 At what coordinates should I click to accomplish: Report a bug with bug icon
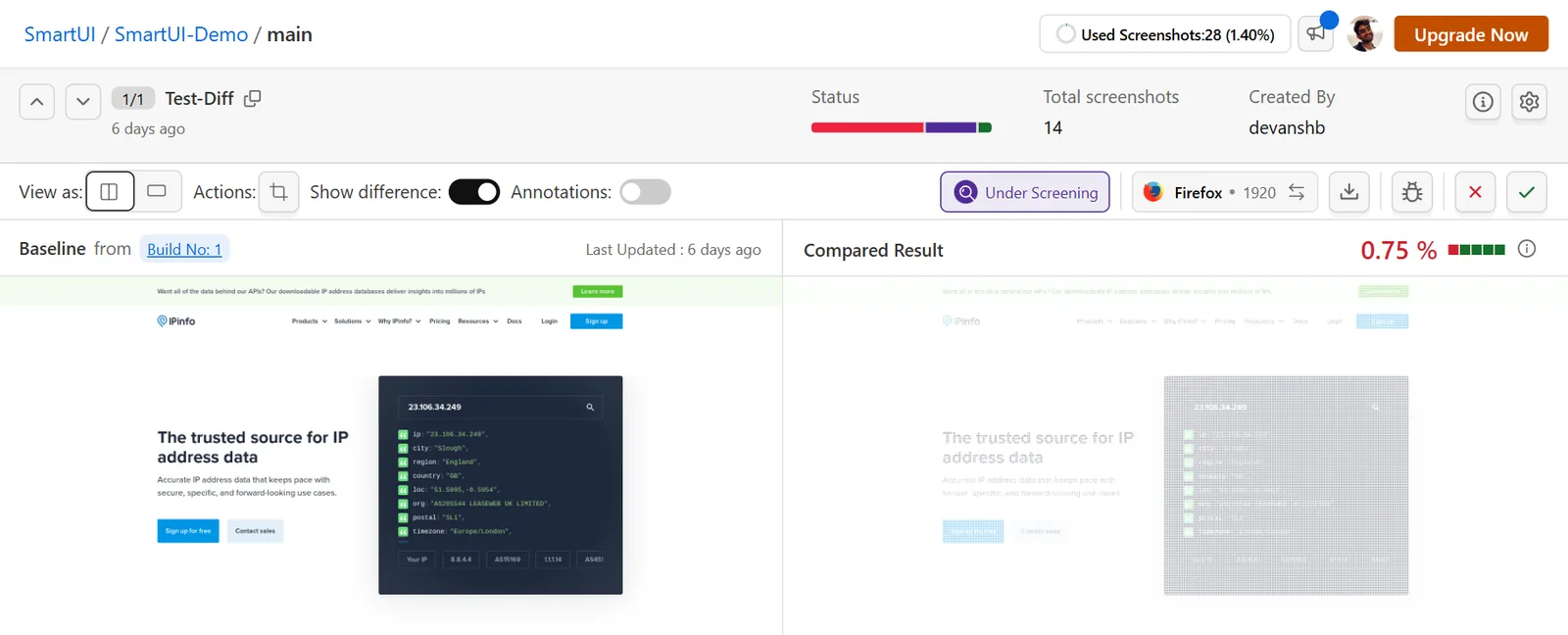click(1412, 192)
